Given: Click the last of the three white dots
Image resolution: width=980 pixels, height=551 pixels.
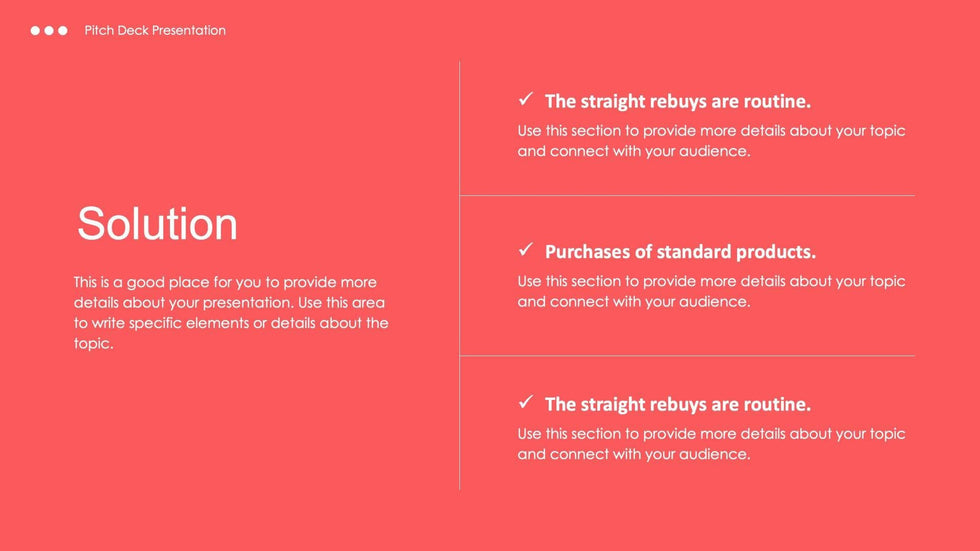Looking at the screenshot, I should click(x=63, y=31).
